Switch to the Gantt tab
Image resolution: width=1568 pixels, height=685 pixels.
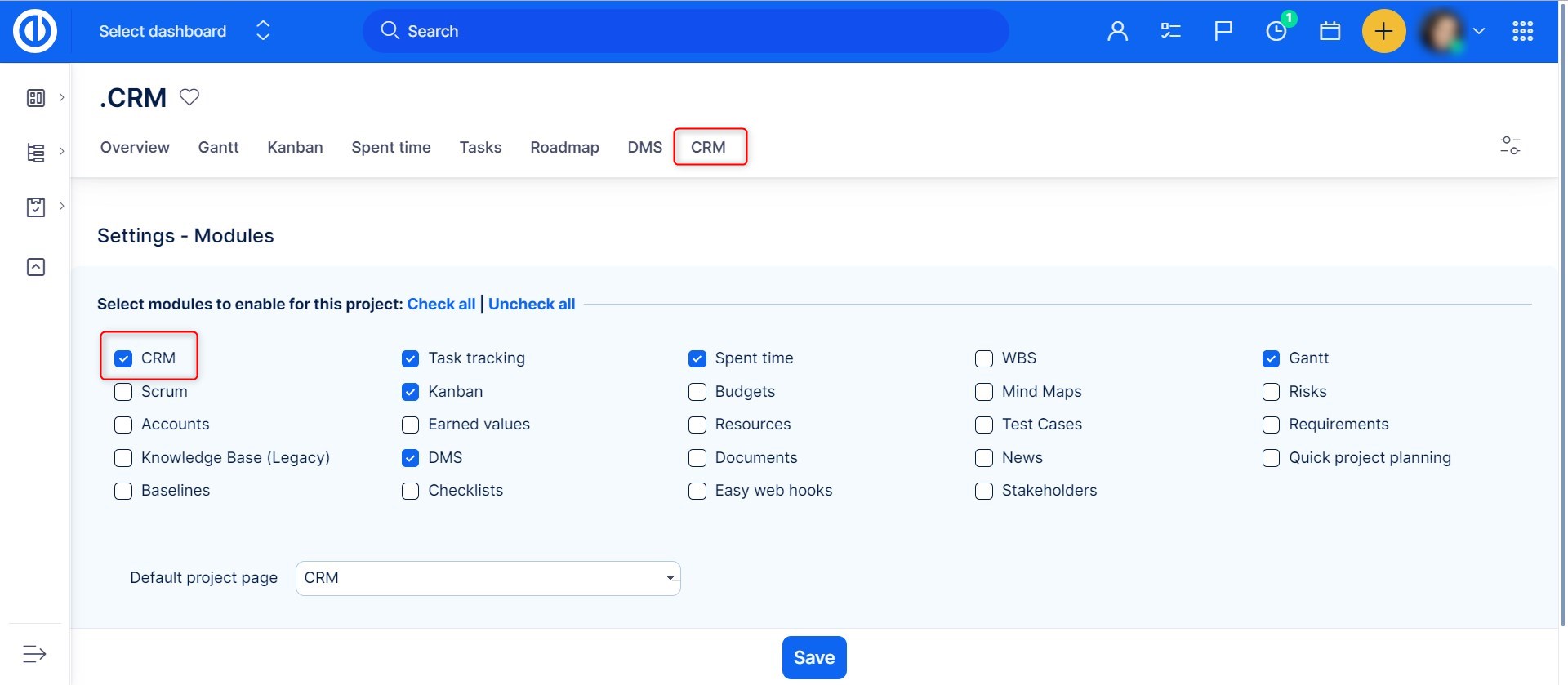point(218,147)
